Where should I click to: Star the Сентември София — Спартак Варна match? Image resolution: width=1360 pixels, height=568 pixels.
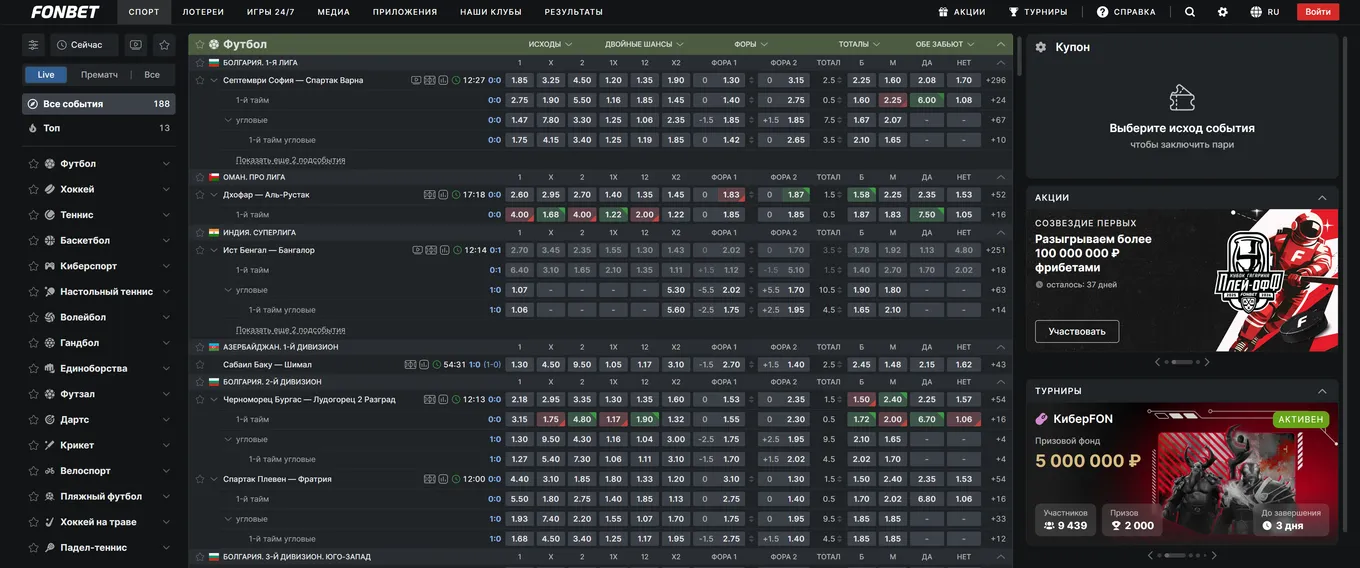[200, 80]
